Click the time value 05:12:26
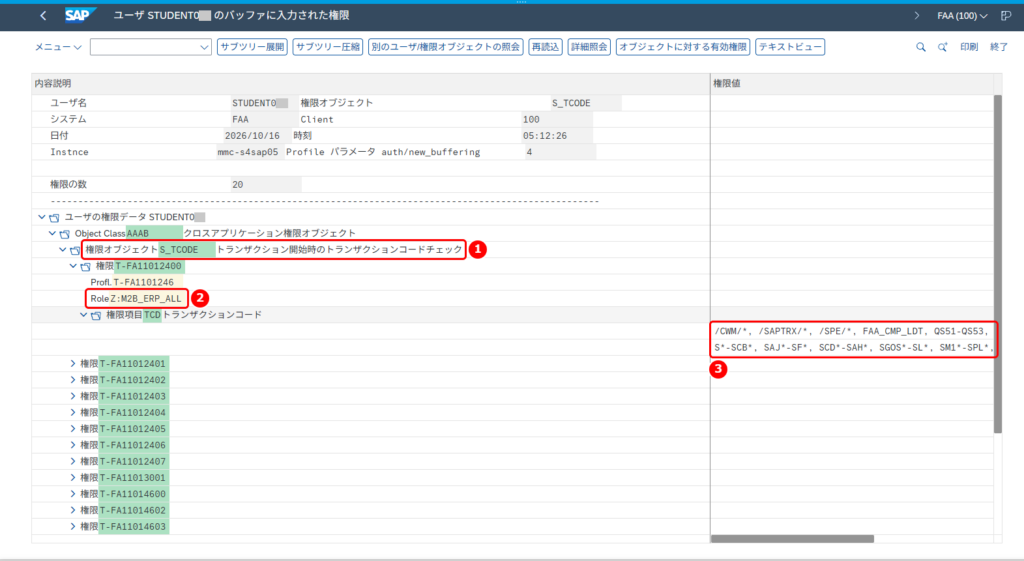Viewport: 1024px width, 561px height. 545,135
